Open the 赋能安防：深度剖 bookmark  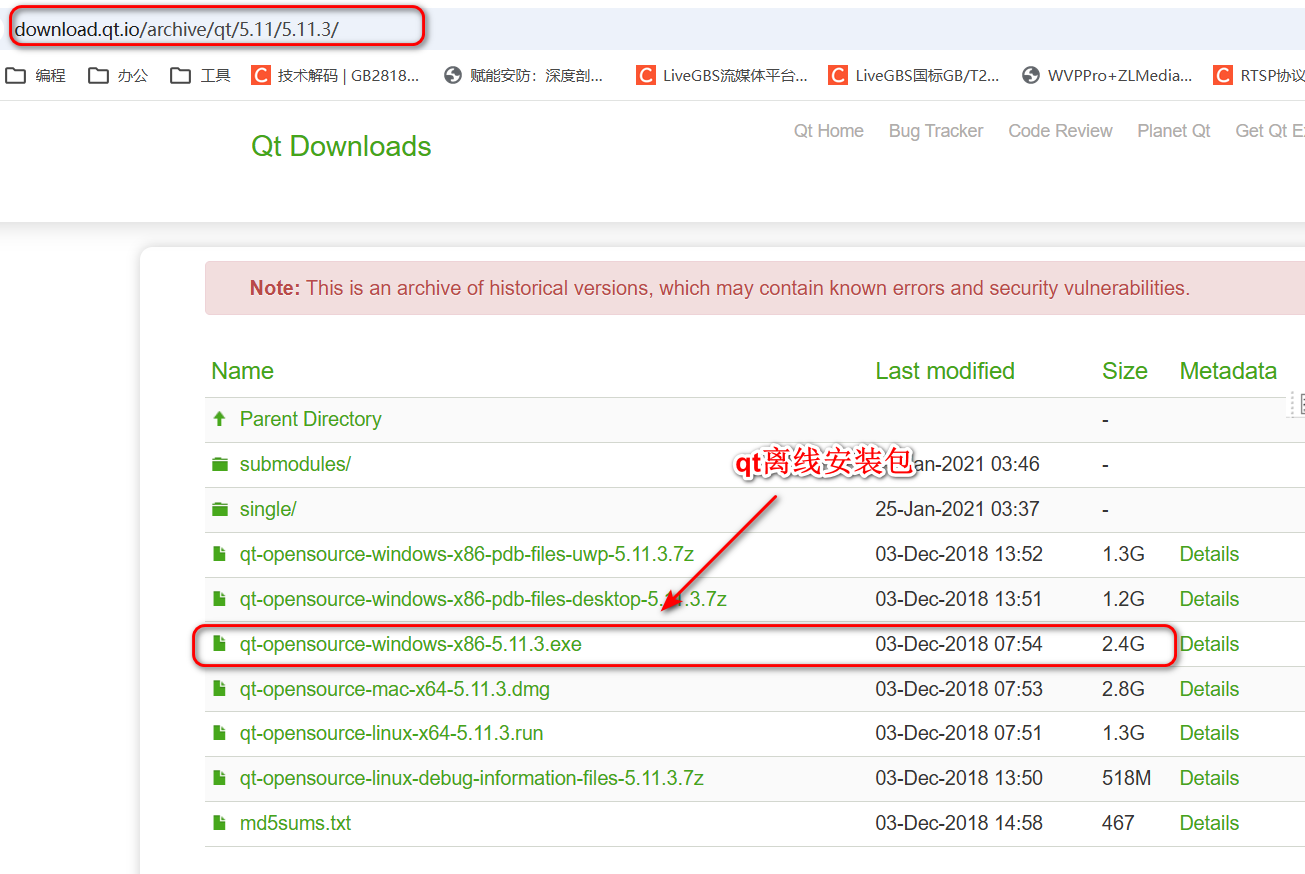click(524, 75)
